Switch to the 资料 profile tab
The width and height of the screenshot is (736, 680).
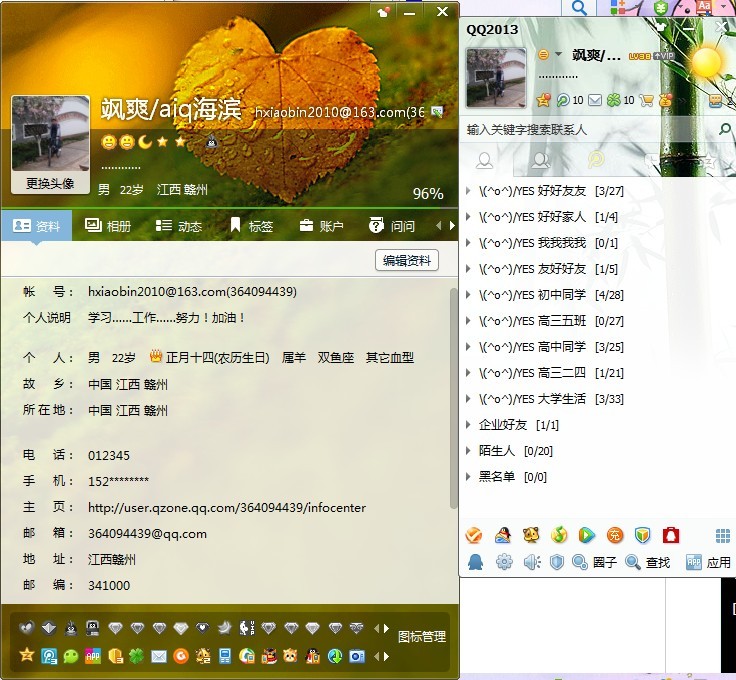pos(37,226)
